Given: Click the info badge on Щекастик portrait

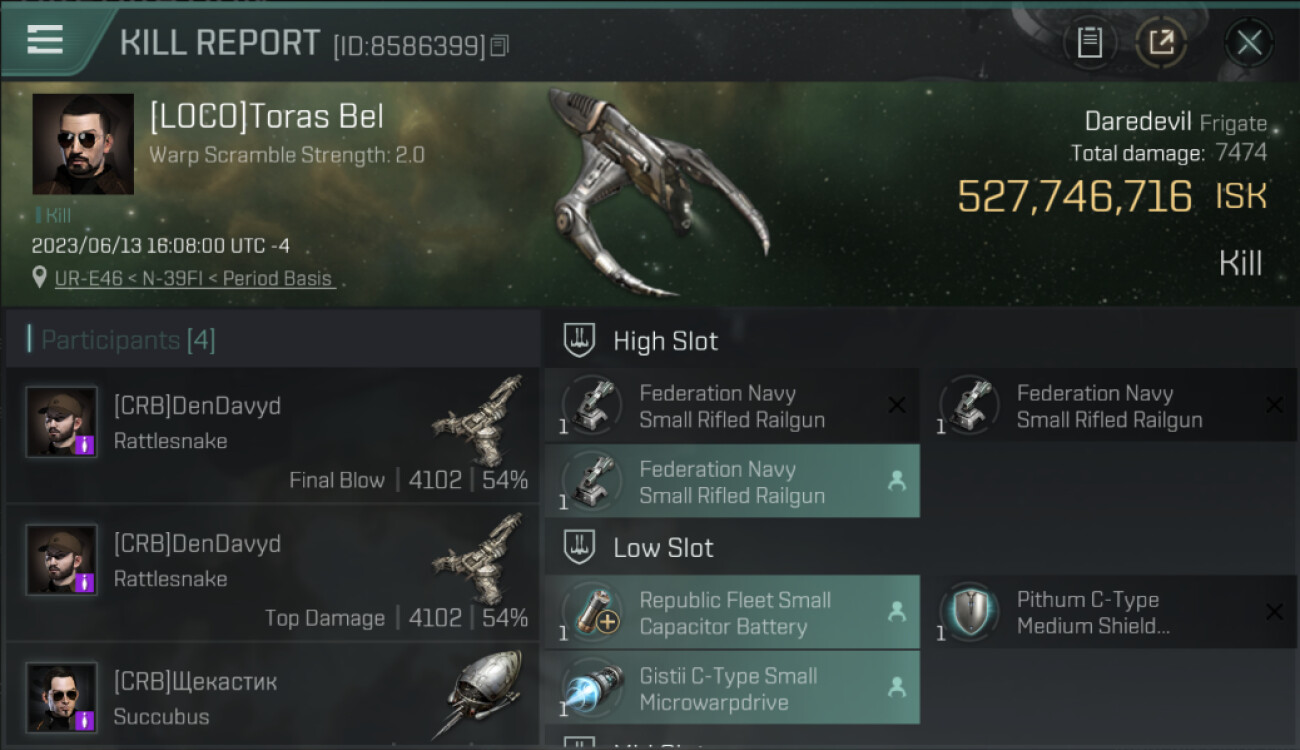Looking at the screenshot, I should pos(86,719).
